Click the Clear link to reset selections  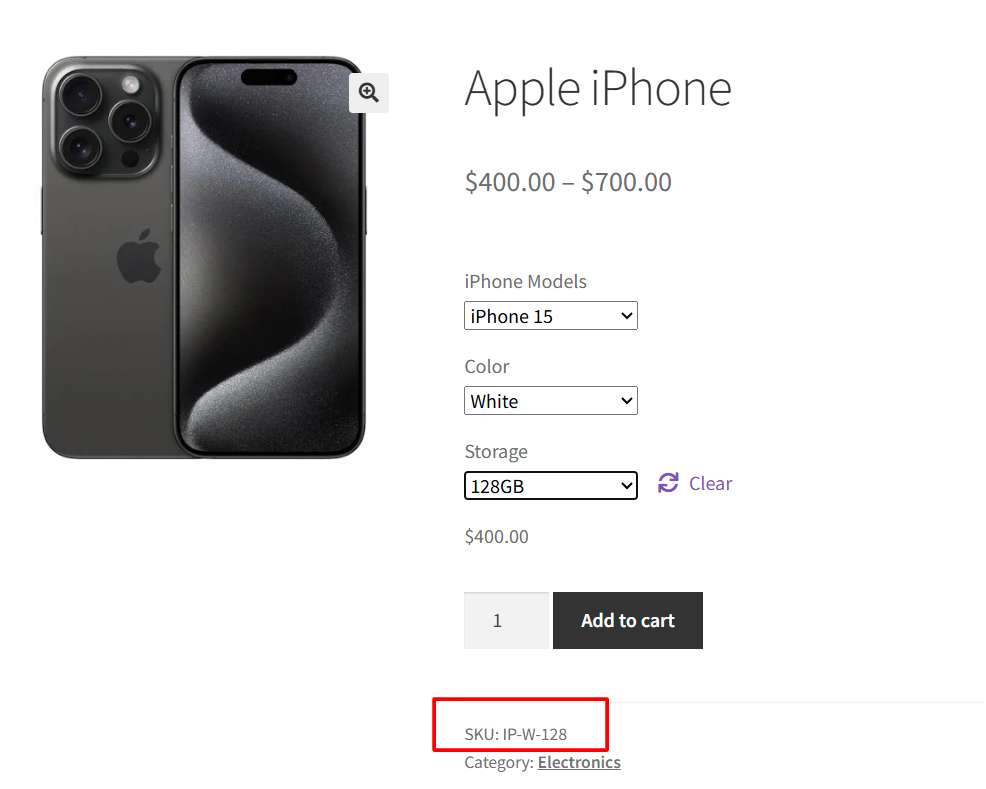[710, 483]
